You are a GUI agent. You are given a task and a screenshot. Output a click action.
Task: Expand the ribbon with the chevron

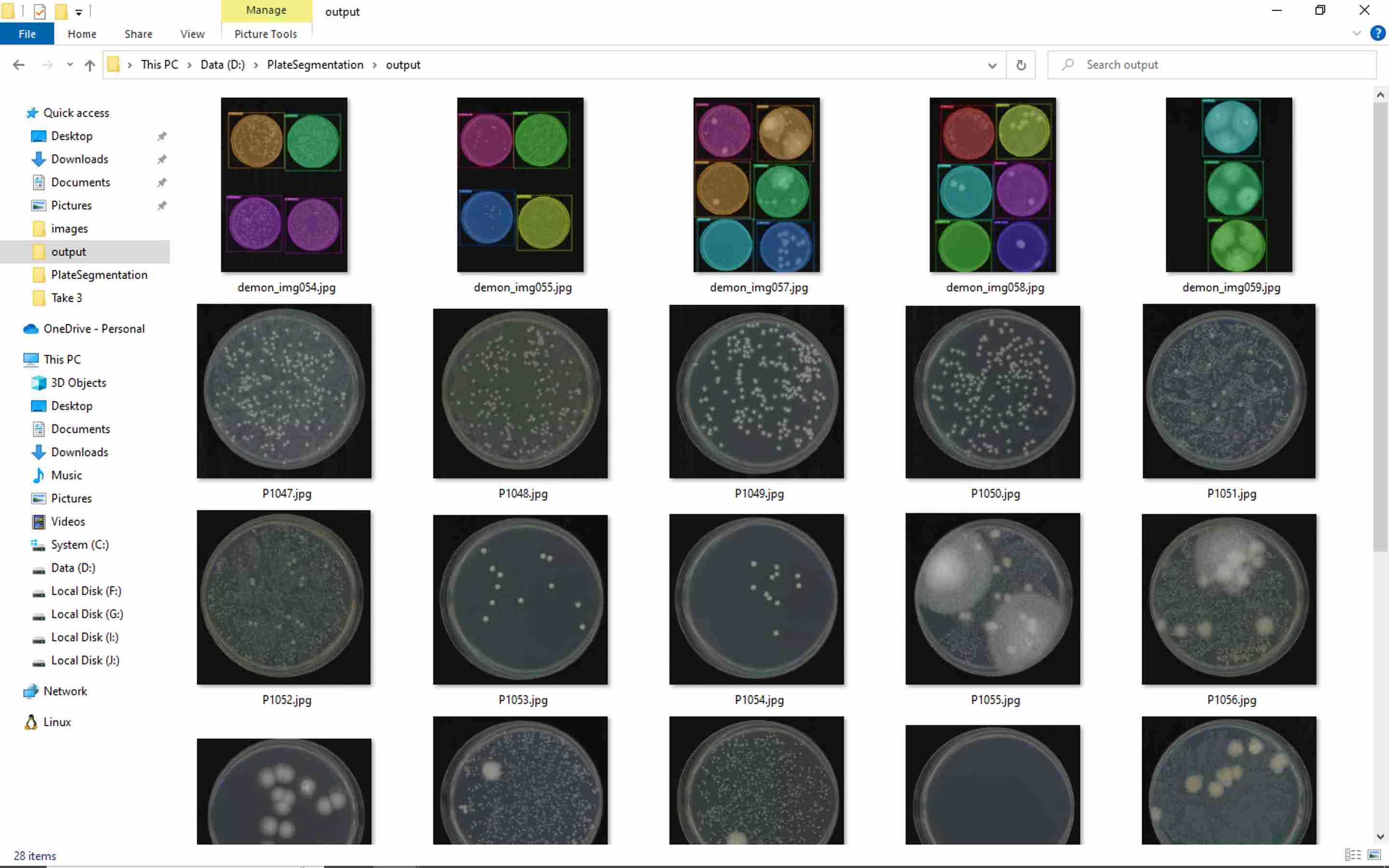click(1356, 33)
